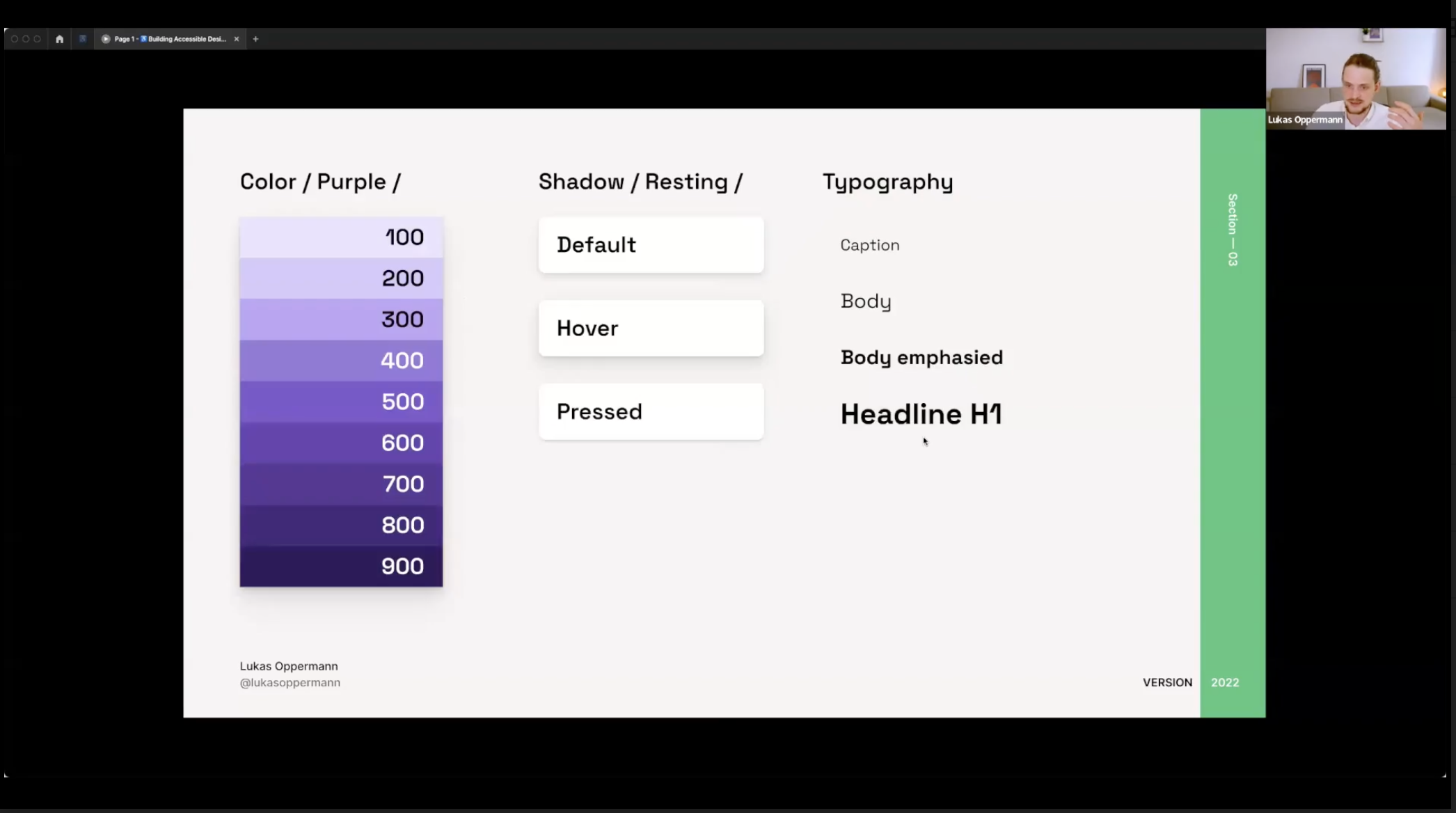The width and height of the screenshot is (1456, 813).
Task: Open a new tab with the plus icon
Action: click(x=255, y=39)
